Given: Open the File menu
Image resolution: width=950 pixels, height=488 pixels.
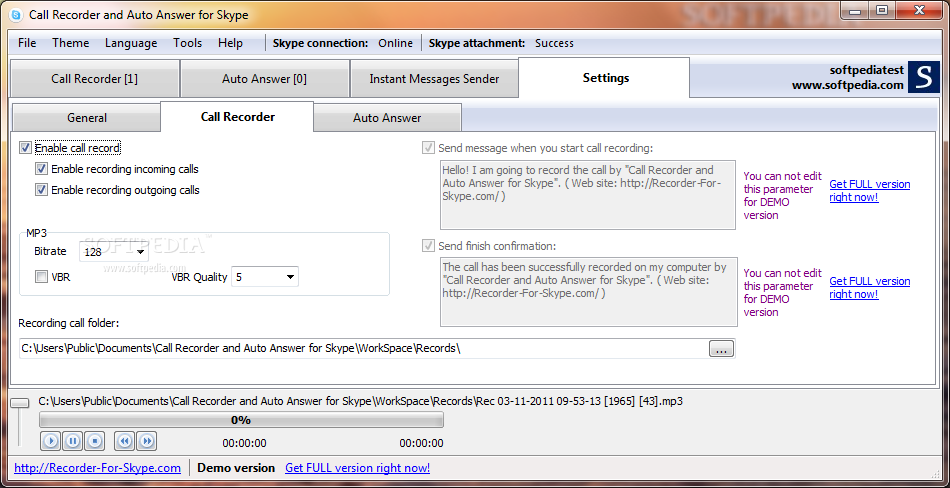Looking at the screenshot, I should coord(27,43).
